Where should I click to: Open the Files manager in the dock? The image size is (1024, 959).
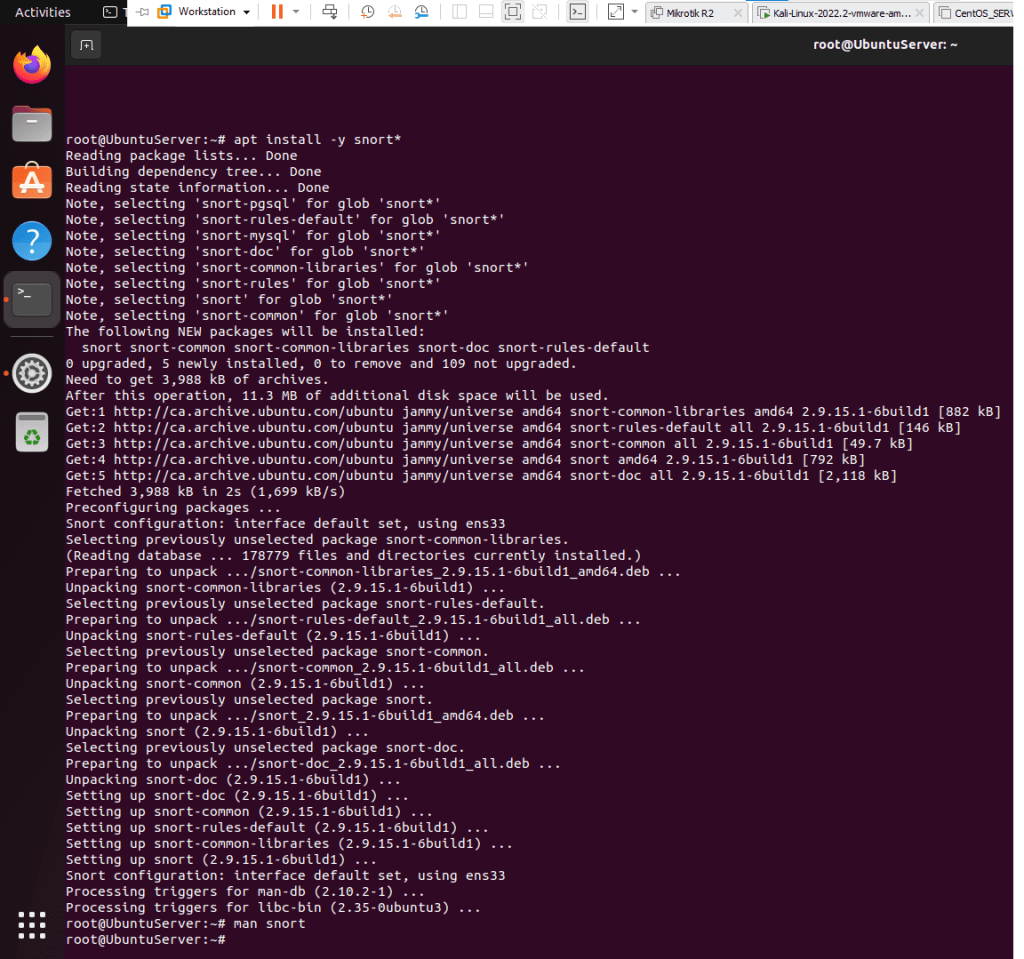pyautogui.click(x=32, y=124)
